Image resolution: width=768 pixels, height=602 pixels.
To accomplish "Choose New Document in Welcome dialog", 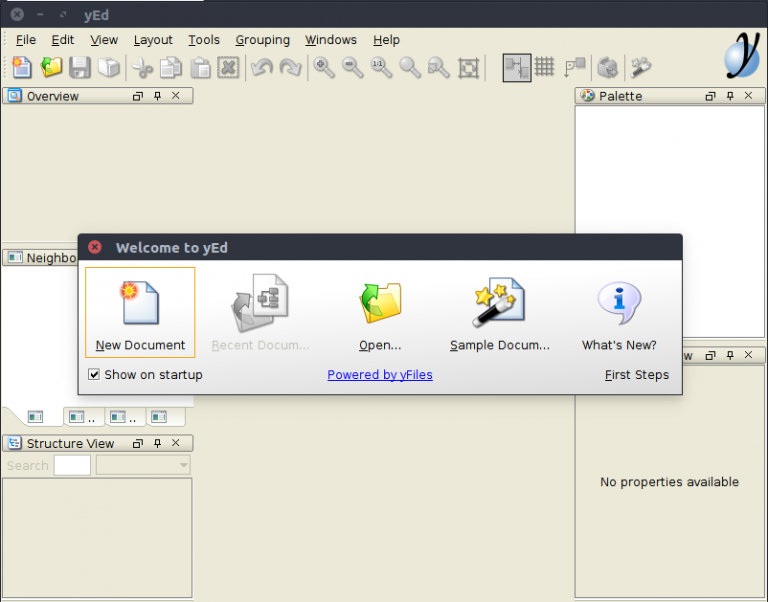I will point(140,313).
